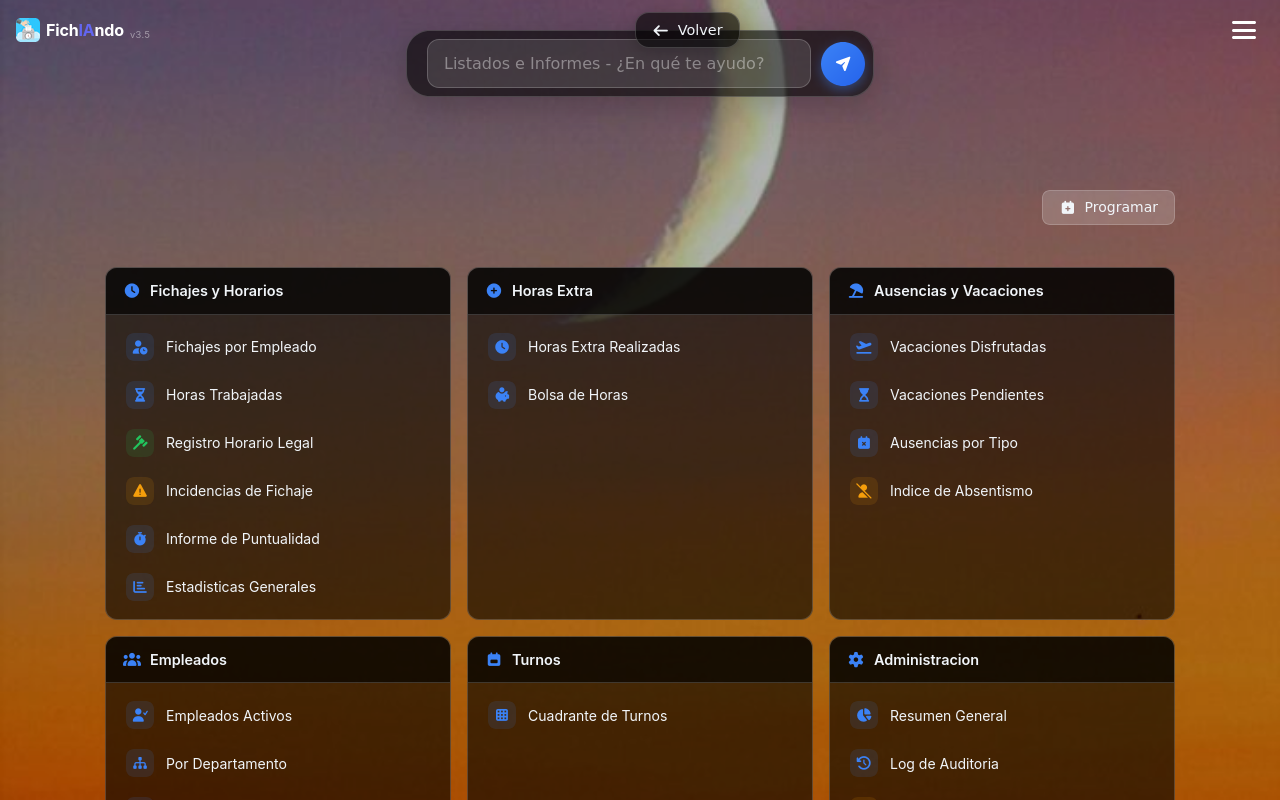This screenshot has height=800, width=1280.
Task: Click the Horas Trabajadas hourglass icon
Action: pos(140,395)
